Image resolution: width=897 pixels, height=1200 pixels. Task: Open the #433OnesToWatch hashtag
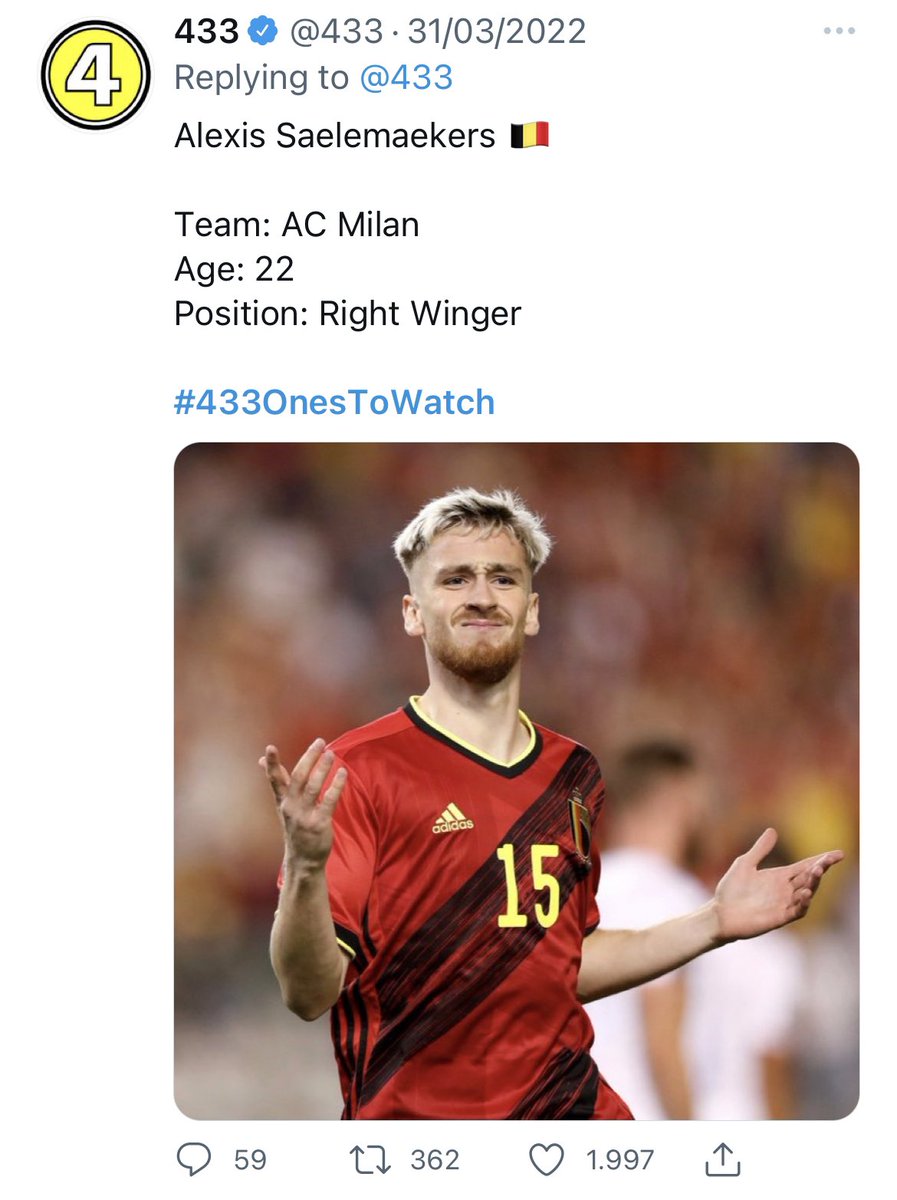(x=334, y=402)
